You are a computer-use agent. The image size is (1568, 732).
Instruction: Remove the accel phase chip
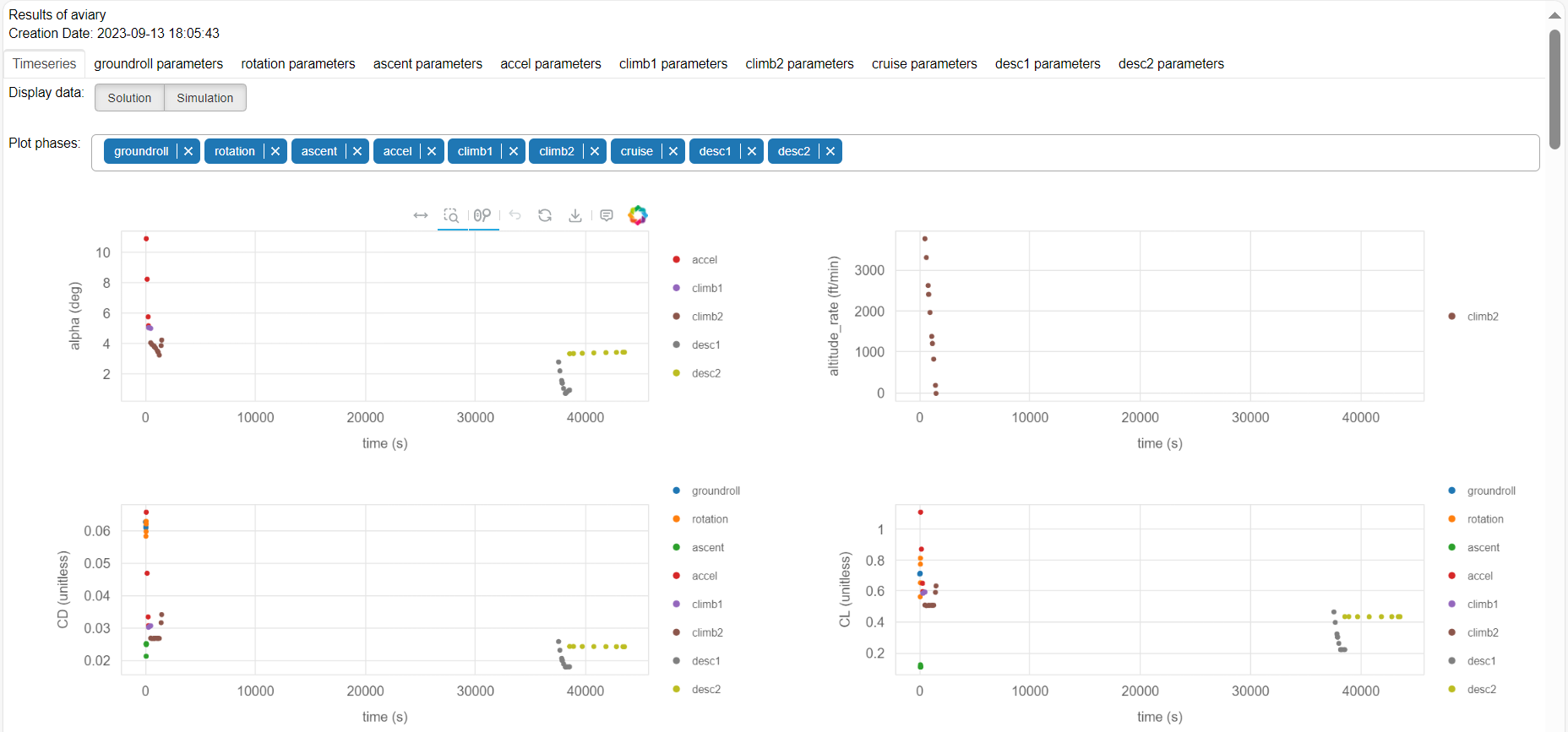pos(432,151)
